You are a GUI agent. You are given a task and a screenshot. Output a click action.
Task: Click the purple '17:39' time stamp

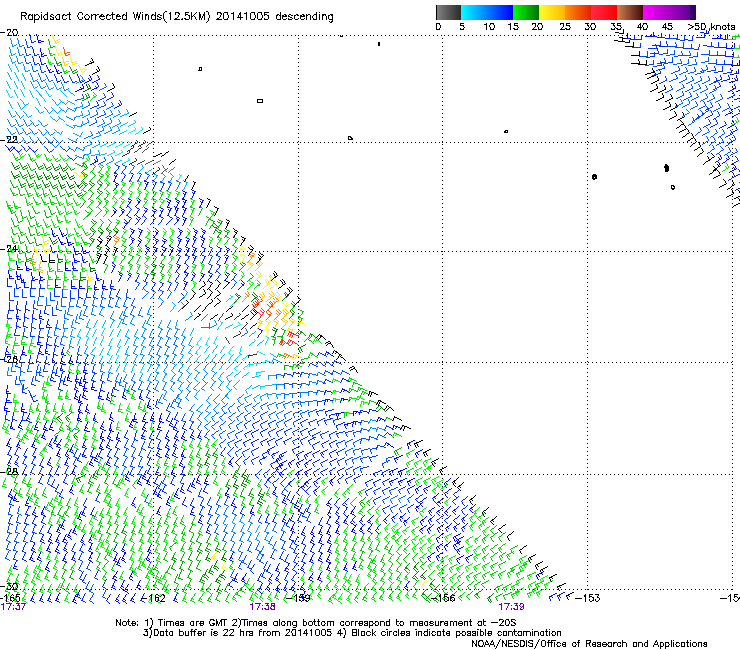512,607
